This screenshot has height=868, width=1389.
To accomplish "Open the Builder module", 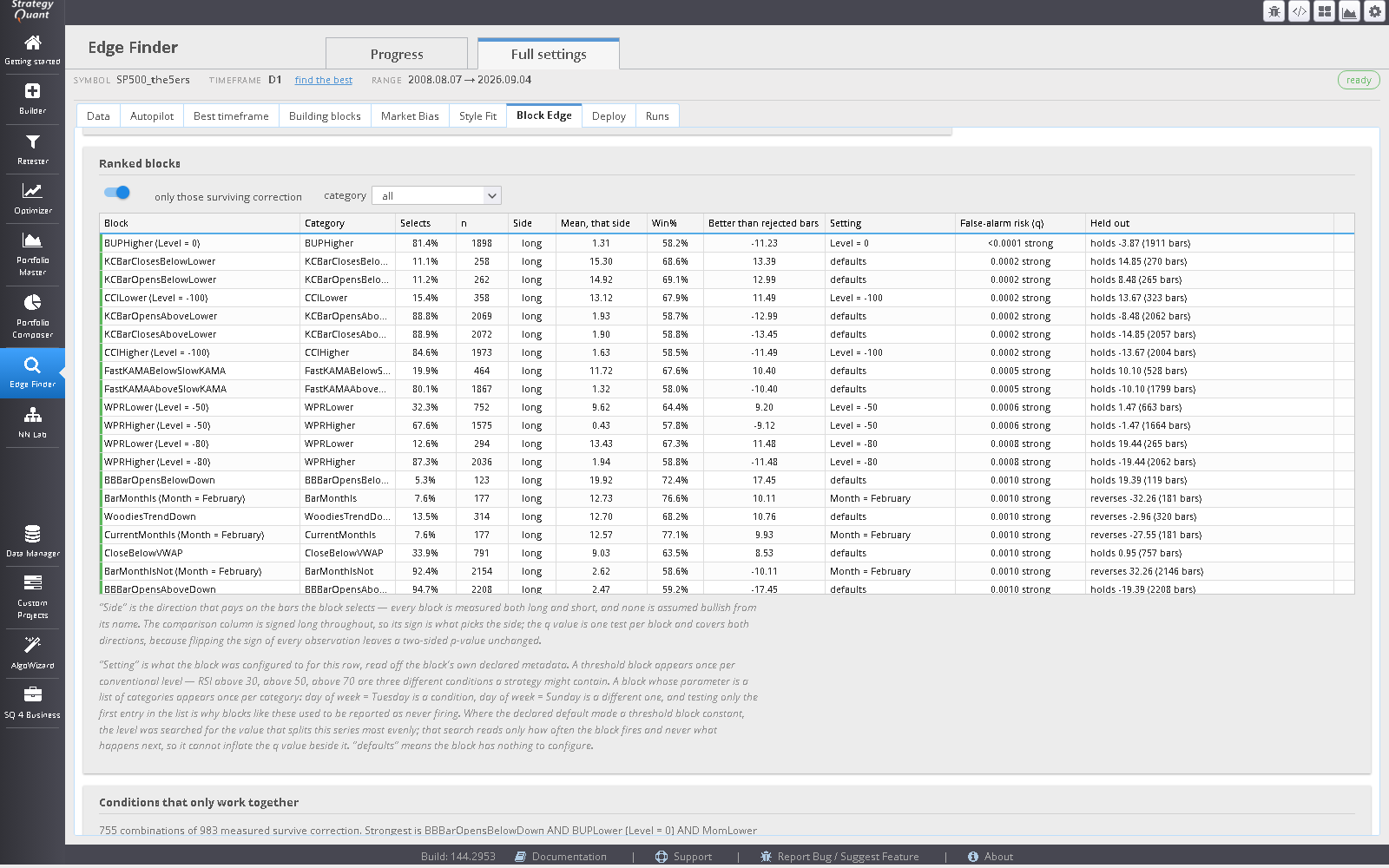I will 32,99.
